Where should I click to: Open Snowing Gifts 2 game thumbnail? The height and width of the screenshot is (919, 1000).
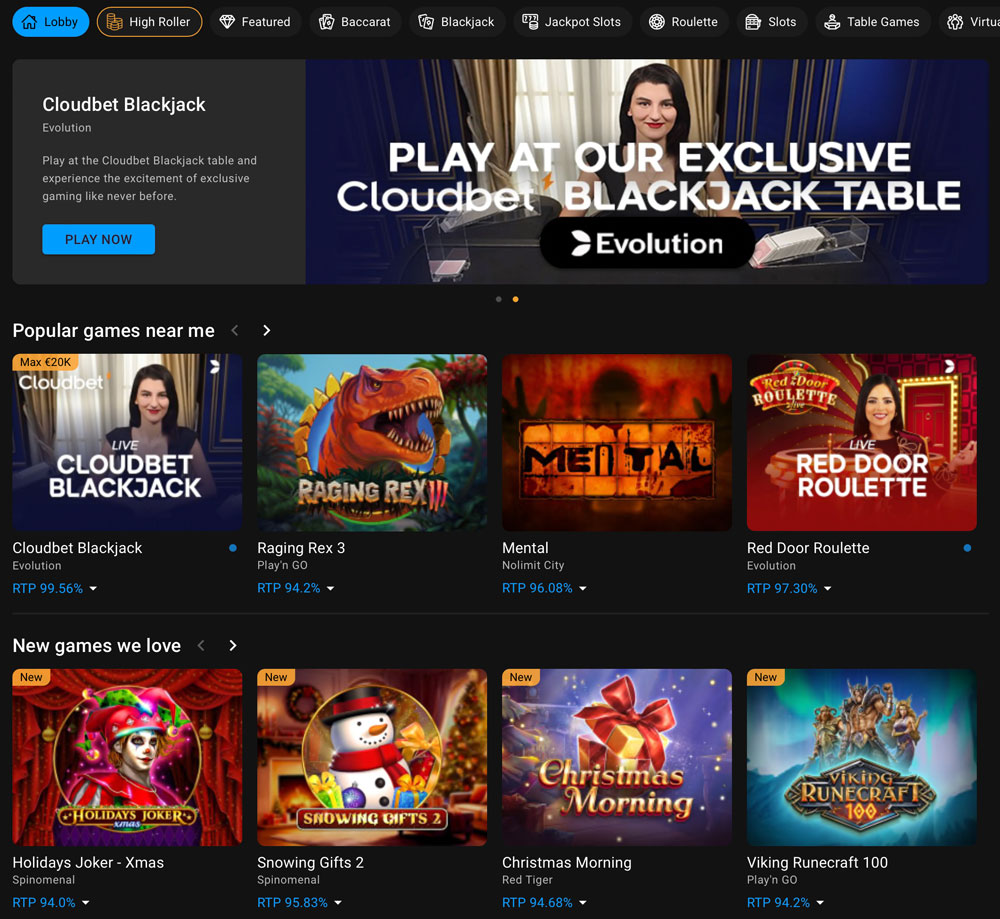[372, 758]
